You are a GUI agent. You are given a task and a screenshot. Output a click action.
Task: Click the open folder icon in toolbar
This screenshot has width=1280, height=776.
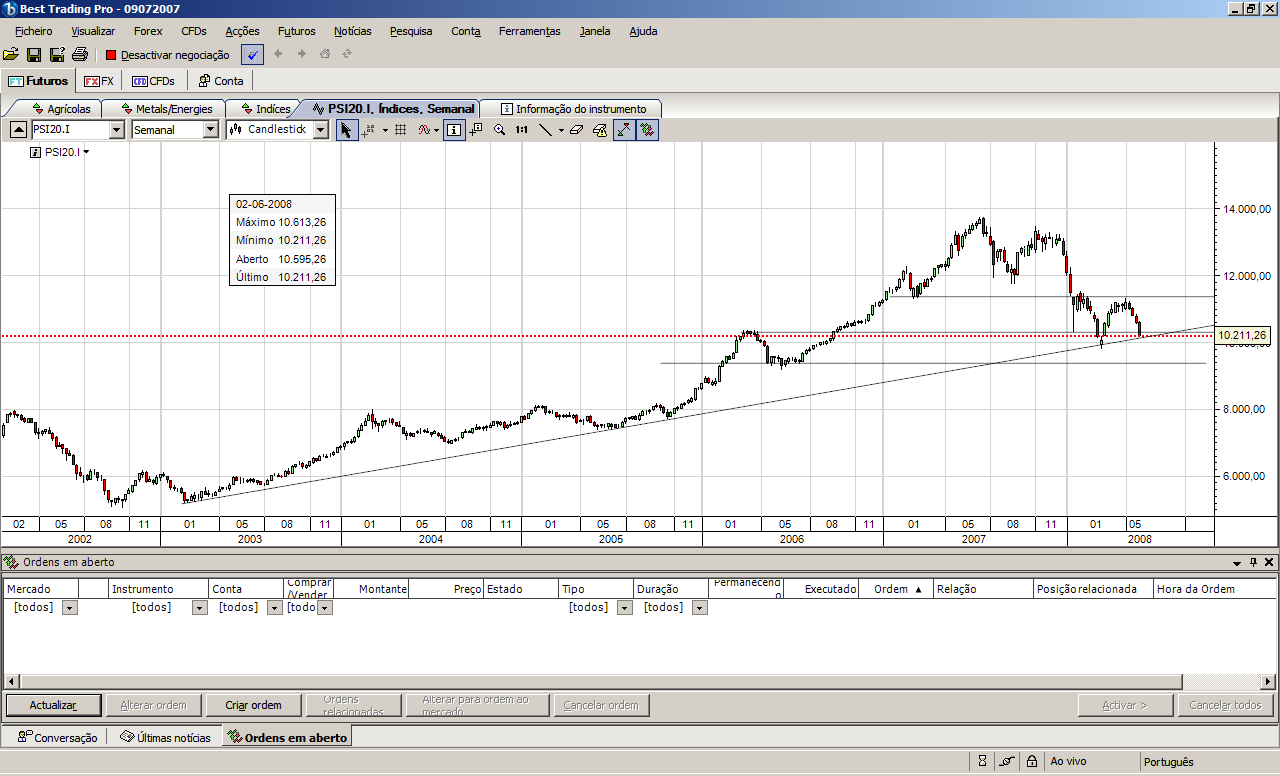point(11,54)
